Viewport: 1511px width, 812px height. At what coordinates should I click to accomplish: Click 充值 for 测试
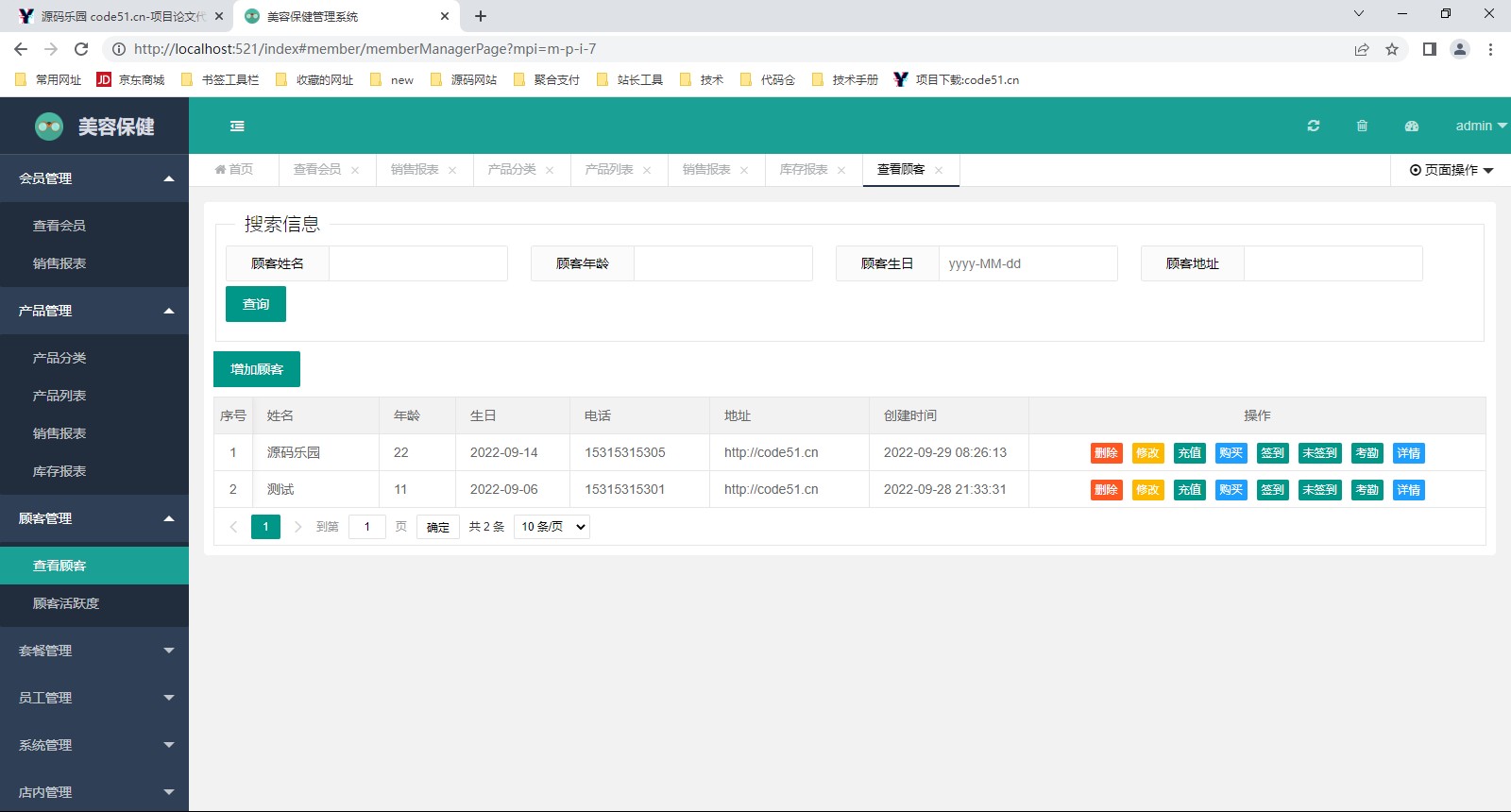(x=1189, y=490)
